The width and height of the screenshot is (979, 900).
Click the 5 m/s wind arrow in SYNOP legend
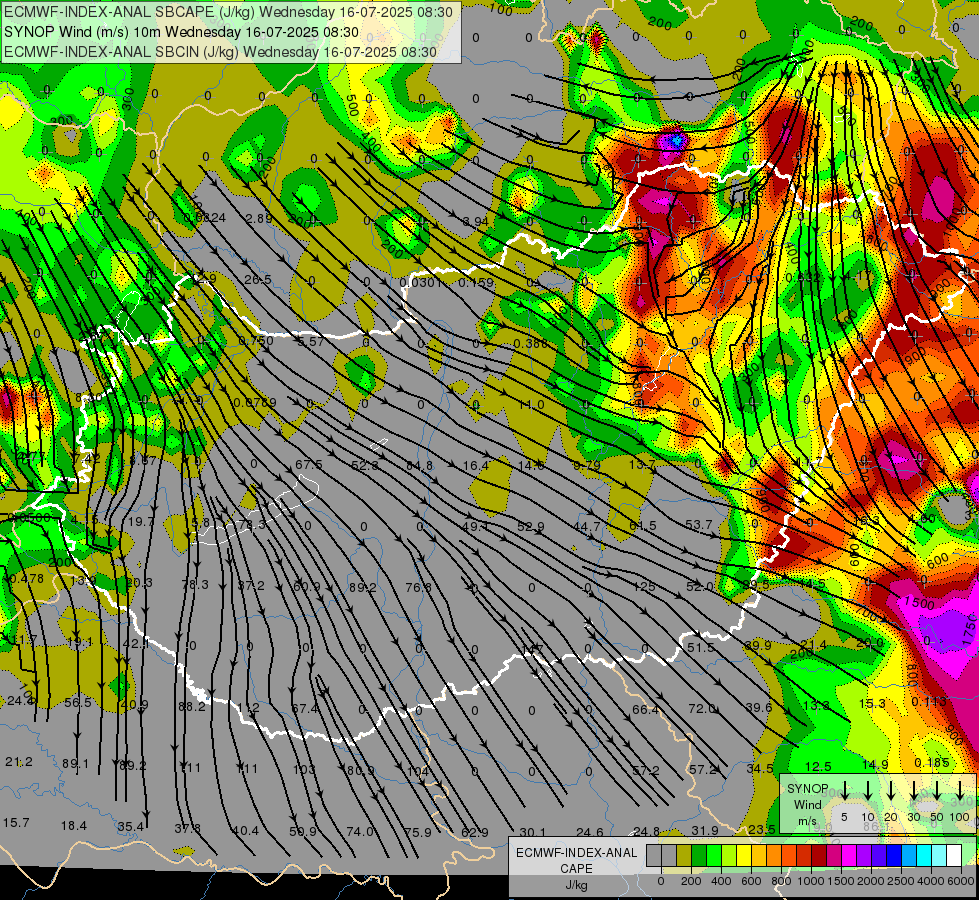[x=845, y=791]
